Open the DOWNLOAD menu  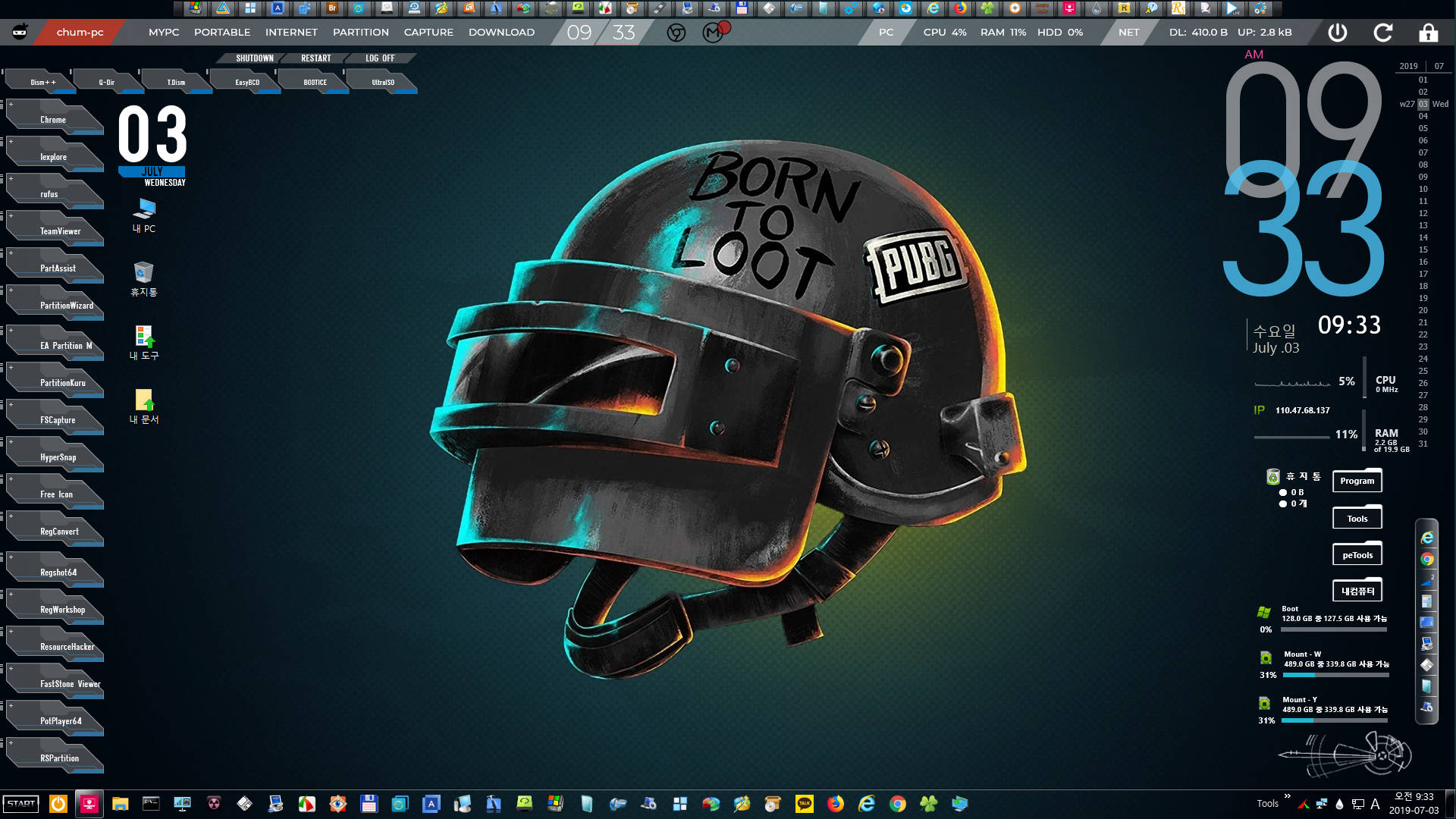pyautogui.click(x=501, y=32)
